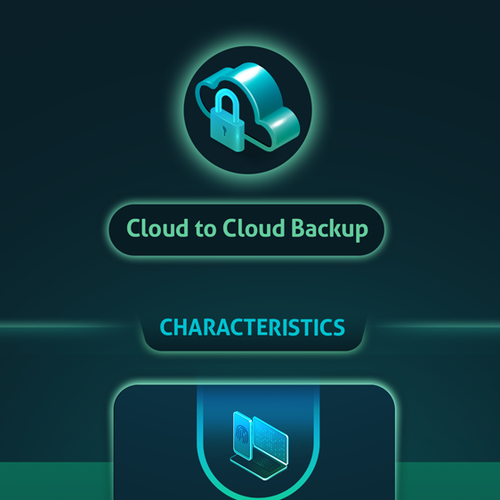Click the word Backup in the title pill

(329, 229)
